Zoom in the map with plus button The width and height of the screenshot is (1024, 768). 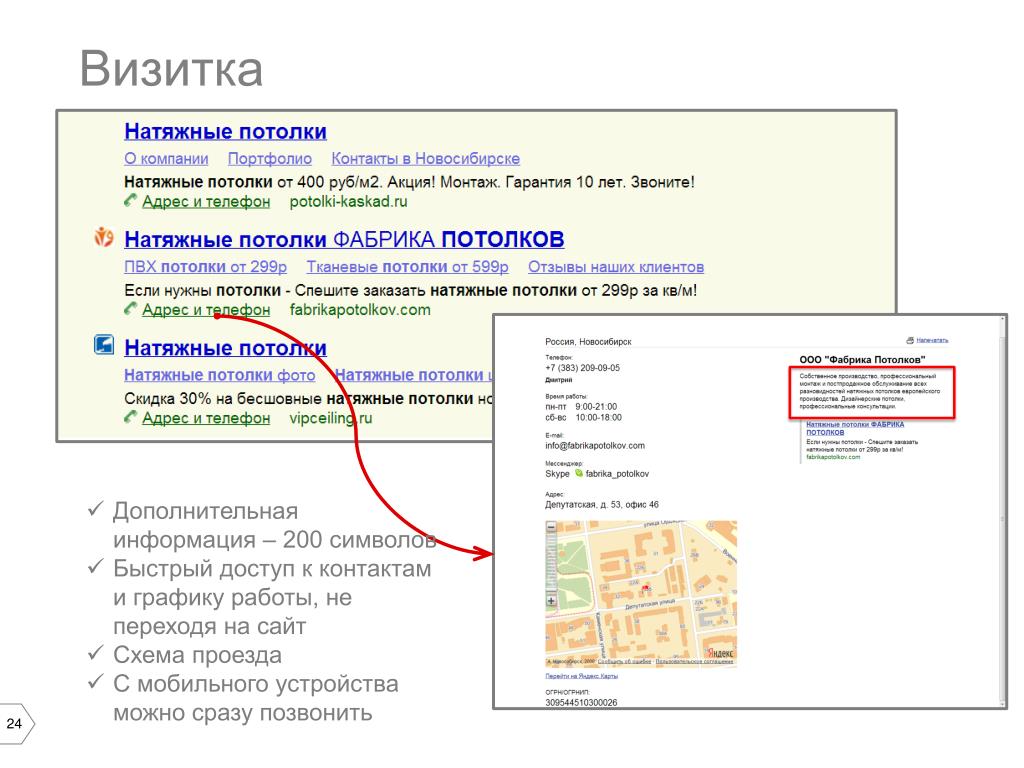click(x=551, y=600)
